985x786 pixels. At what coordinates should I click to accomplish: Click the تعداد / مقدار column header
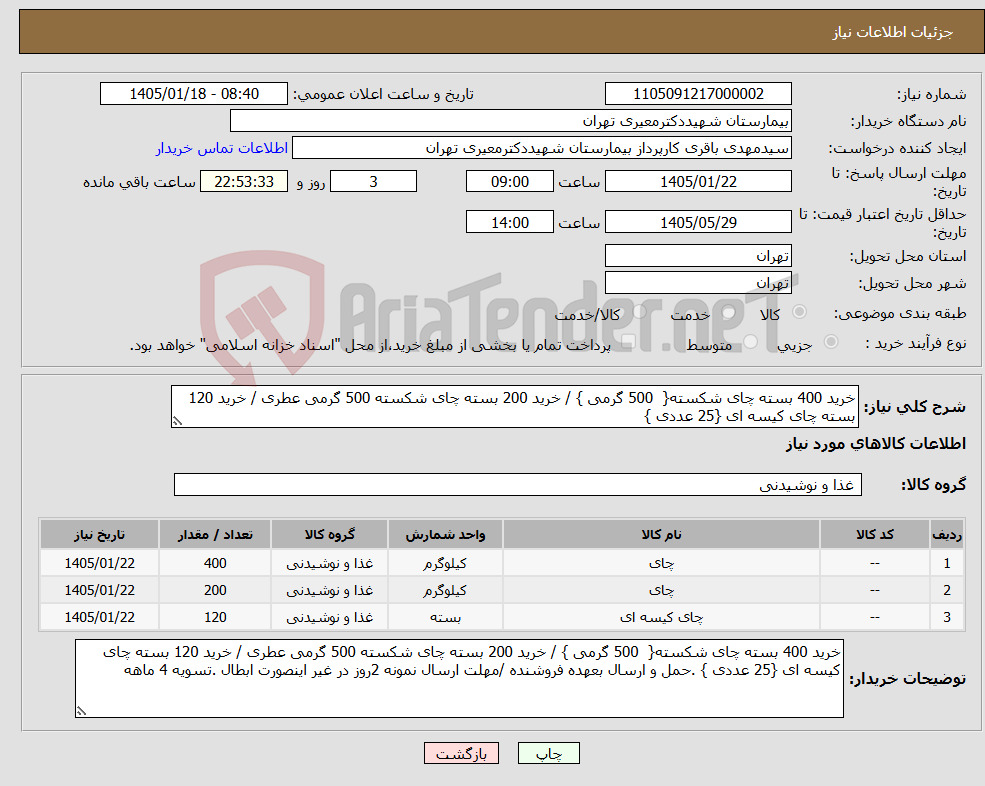click(215, 535)
